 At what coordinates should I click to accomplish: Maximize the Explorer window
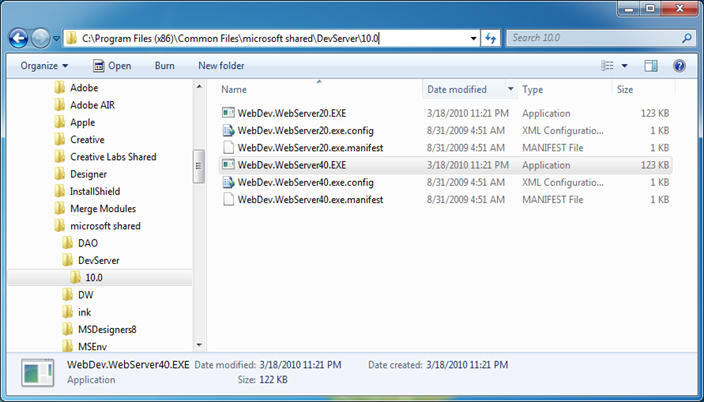[x=651, y=9]
